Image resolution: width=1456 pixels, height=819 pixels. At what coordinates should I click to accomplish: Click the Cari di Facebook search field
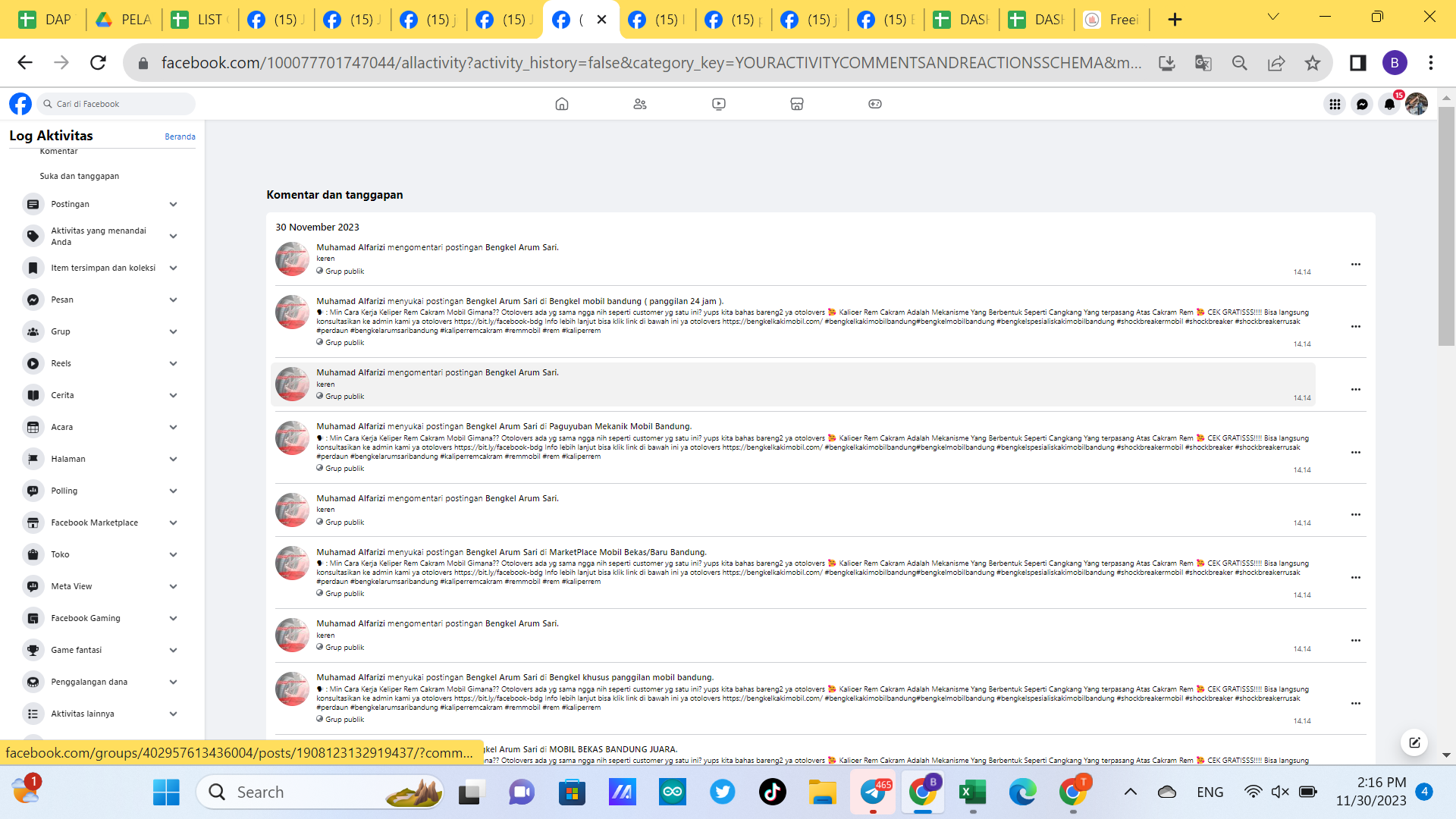[x=118, y=104]
